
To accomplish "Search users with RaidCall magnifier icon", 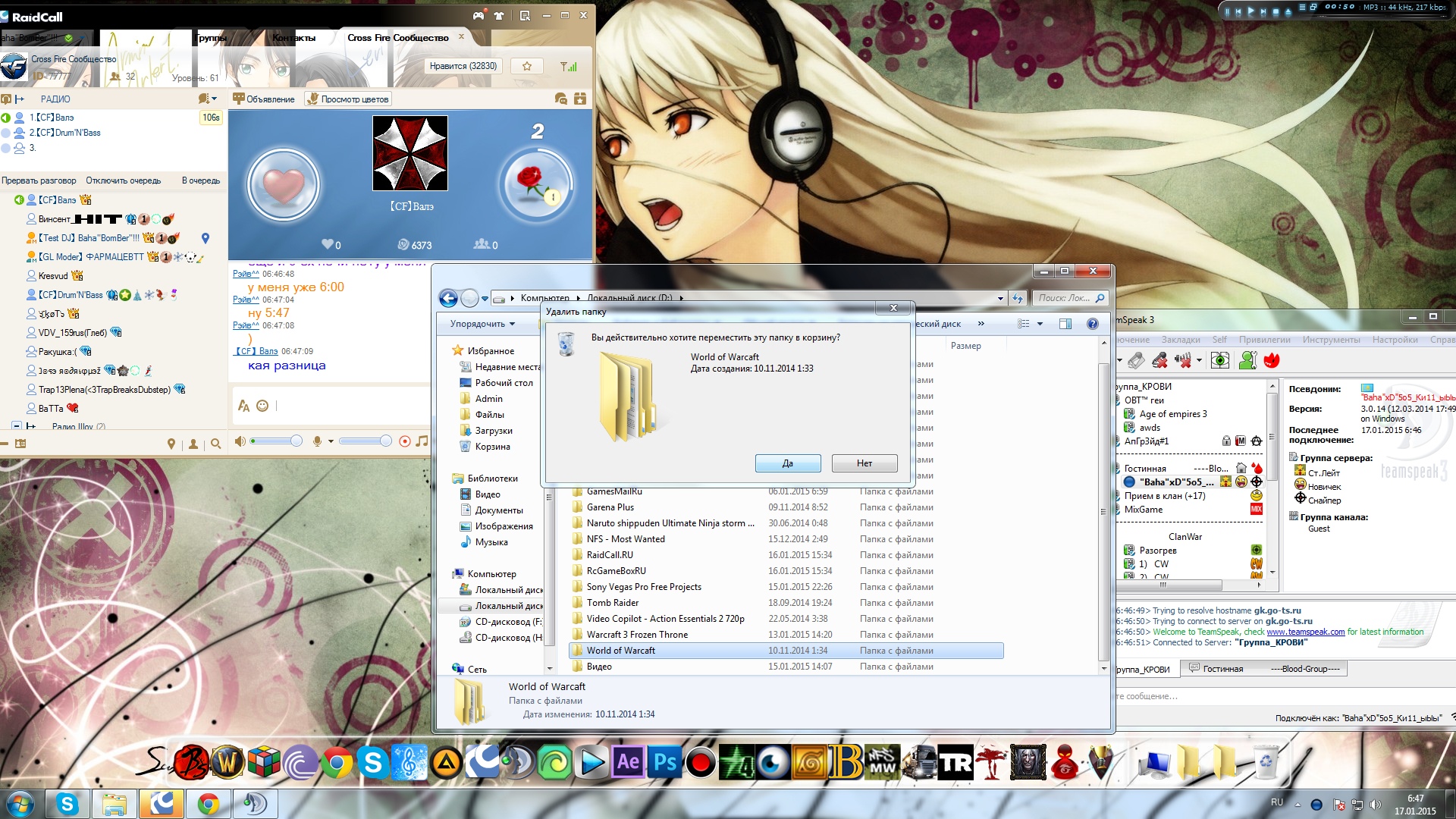I will pos(216,444).
